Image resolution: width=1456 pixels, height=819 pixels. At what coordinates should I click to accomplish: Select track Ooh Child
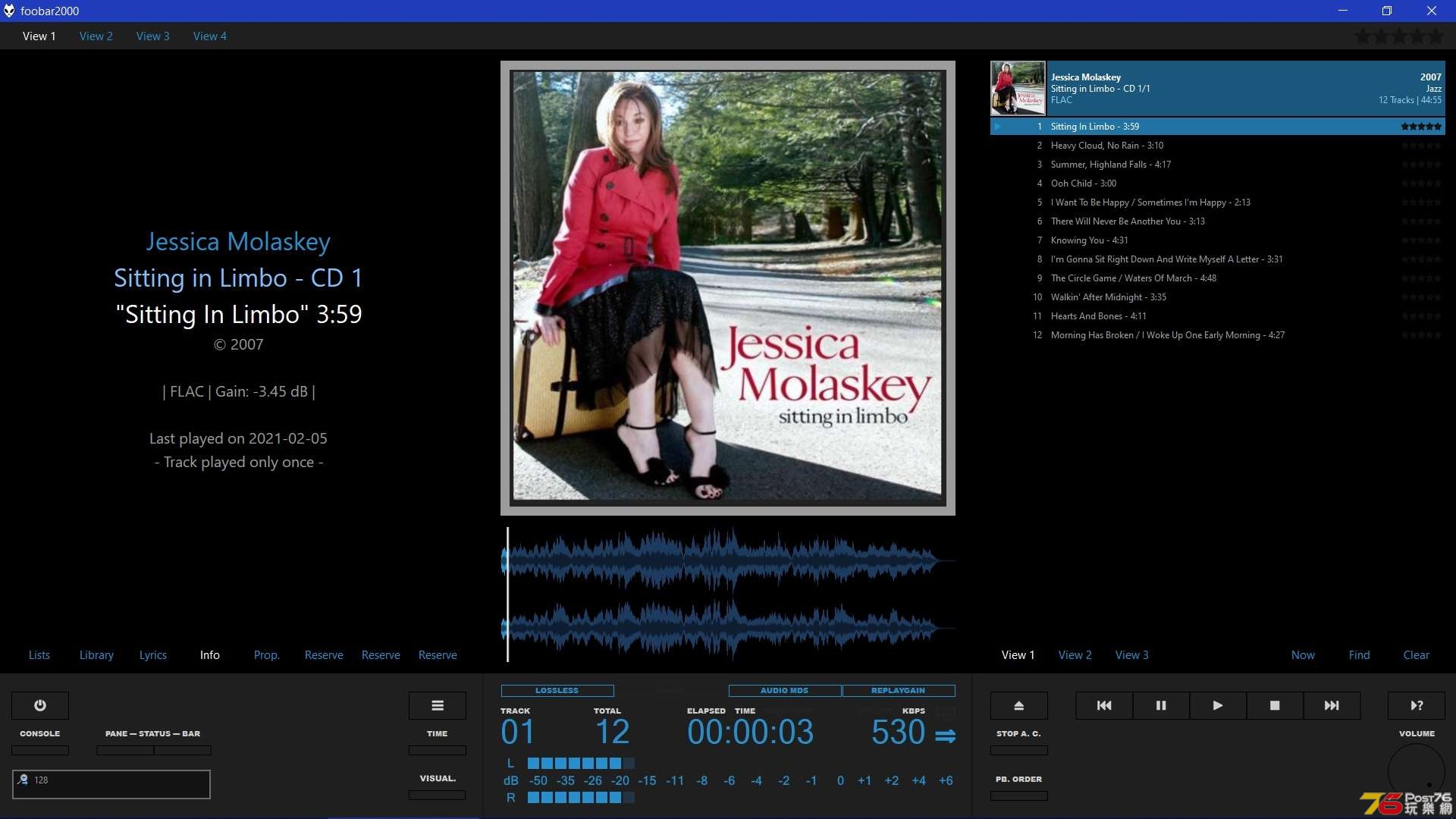coord(1218,184)
